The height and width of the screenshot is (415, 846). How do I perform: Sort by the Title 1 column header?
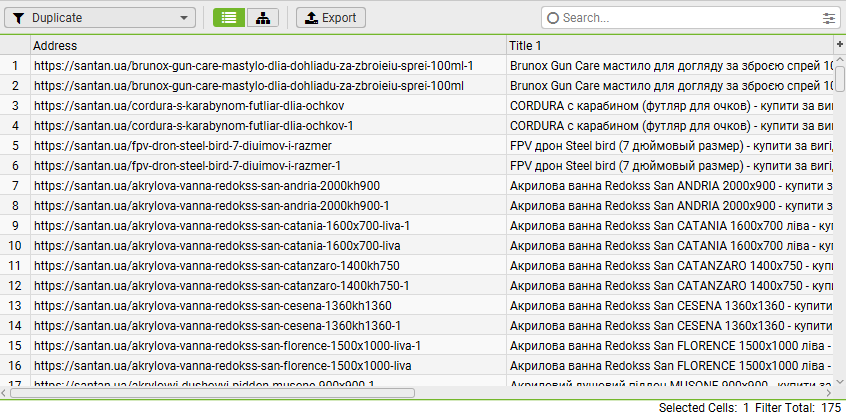tap(668, 45)
